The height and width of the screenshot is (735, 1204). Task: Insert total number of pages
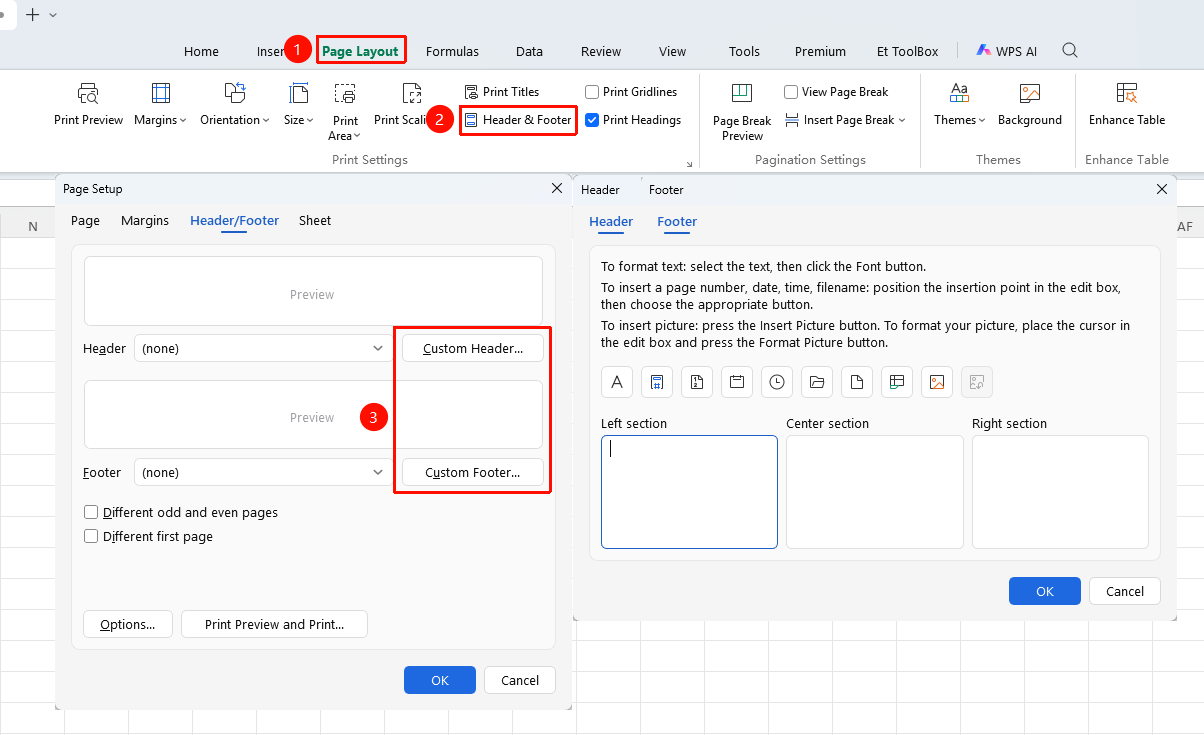(x=697, y=382)
